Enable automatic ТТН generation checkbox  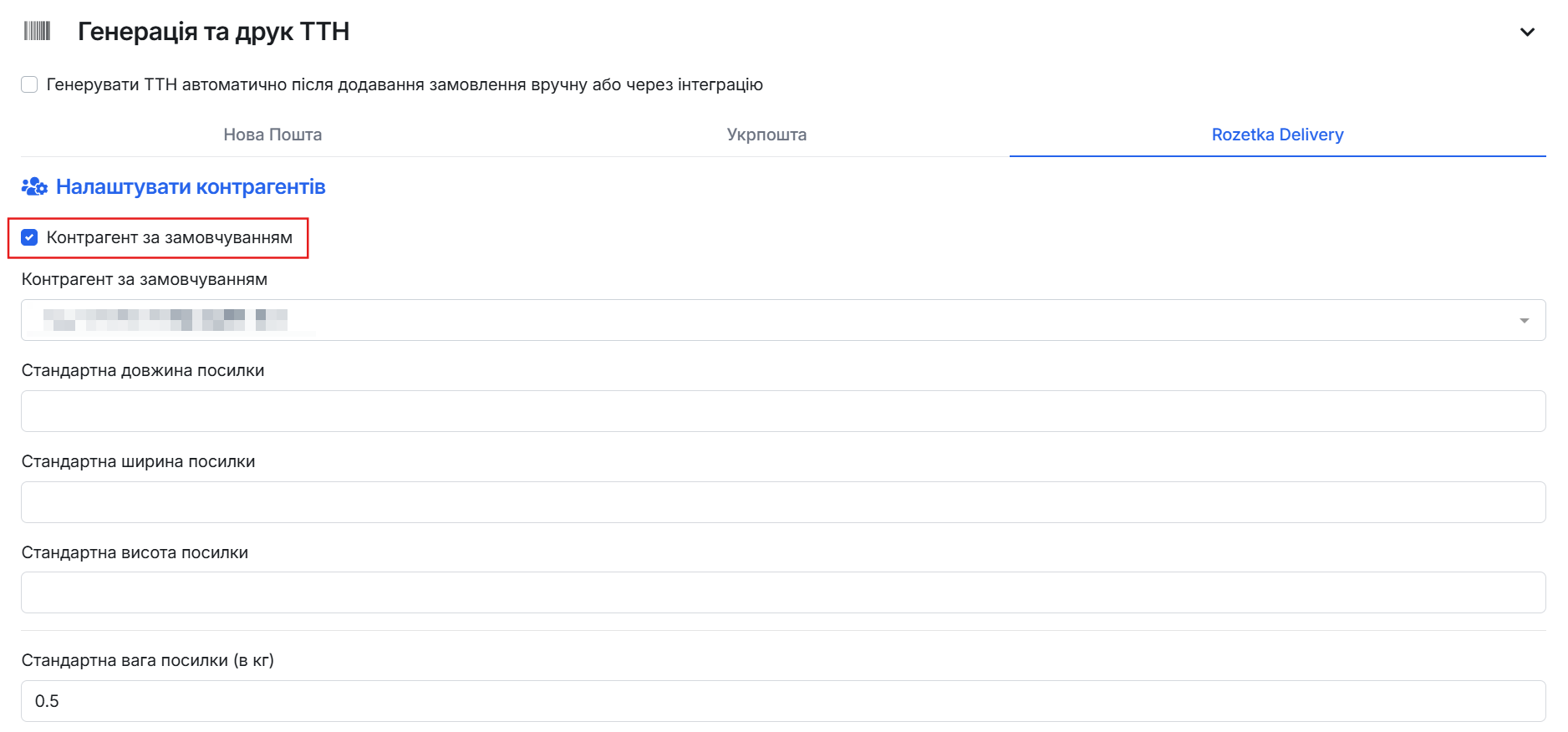click(29, 84)
